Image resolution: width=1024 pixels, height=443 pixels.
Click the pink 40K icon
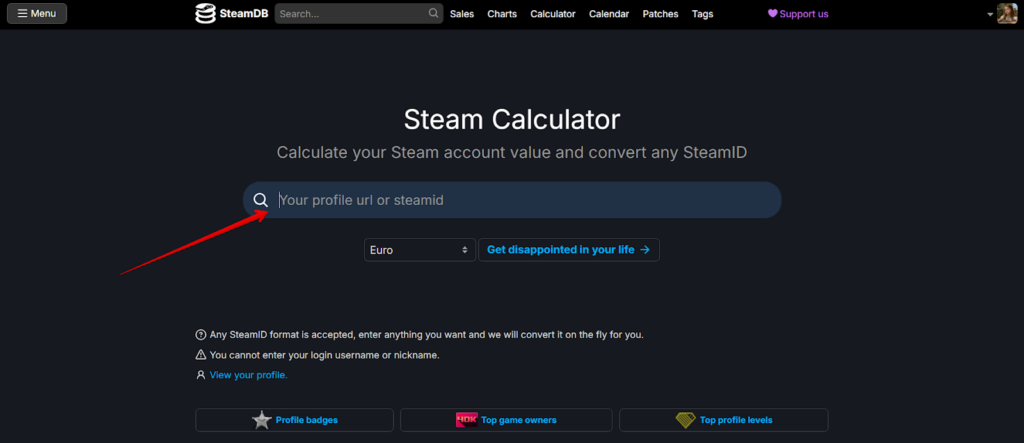[x=467, y=420]
